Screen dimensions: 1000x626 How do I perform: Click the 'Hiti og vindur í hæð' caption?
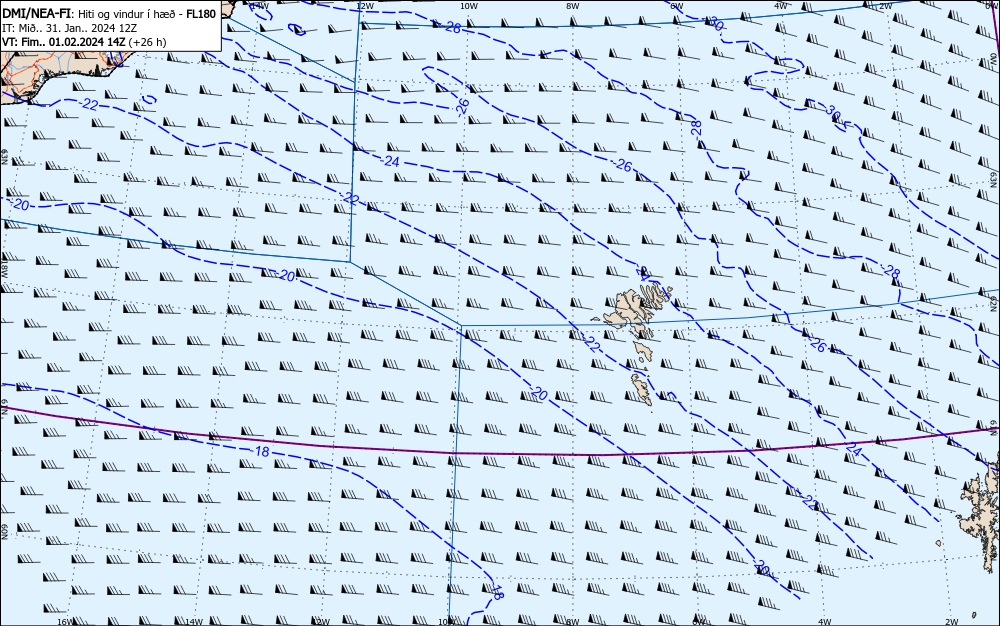[x=126, y=14]
